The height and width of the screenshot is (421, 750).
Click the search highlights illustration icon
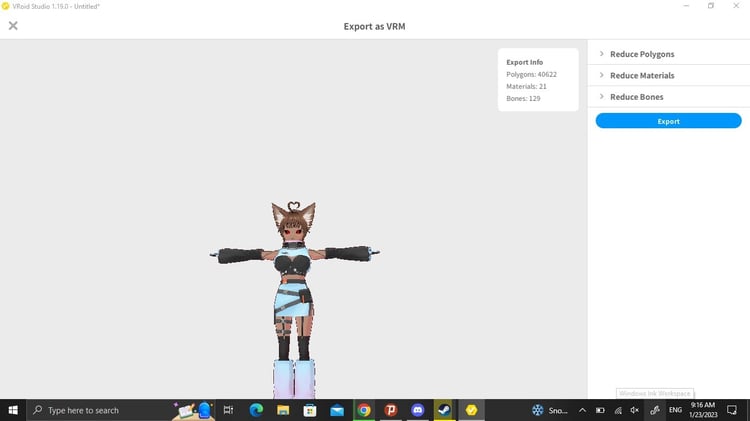pos(194,410)
